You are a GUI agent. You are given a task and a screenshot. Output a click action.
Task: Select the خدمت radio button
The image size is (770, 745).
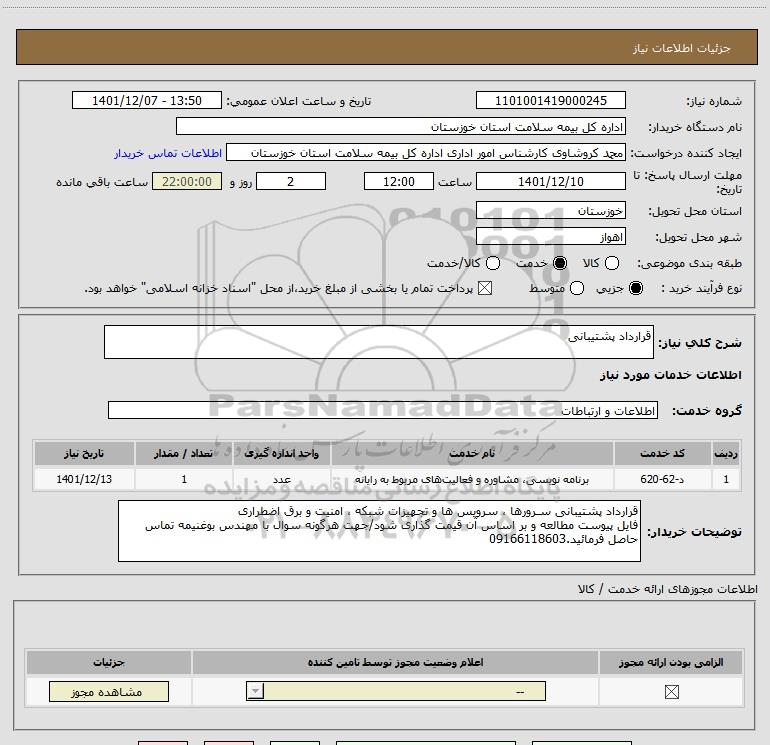[560, 263]
